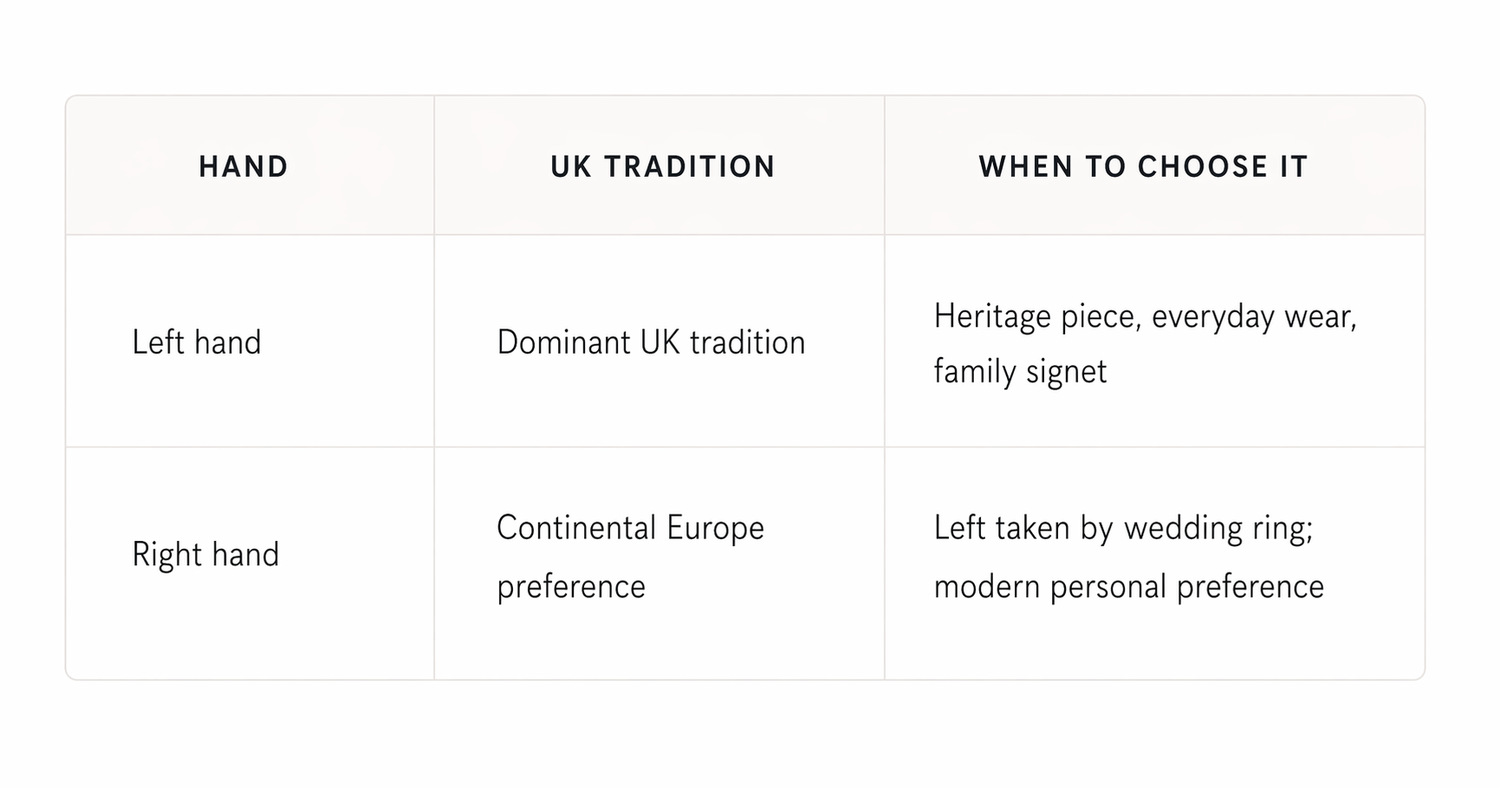Click the 'family signet' text
Viewport: 1500px width, 788px height.
(1020, 372)
